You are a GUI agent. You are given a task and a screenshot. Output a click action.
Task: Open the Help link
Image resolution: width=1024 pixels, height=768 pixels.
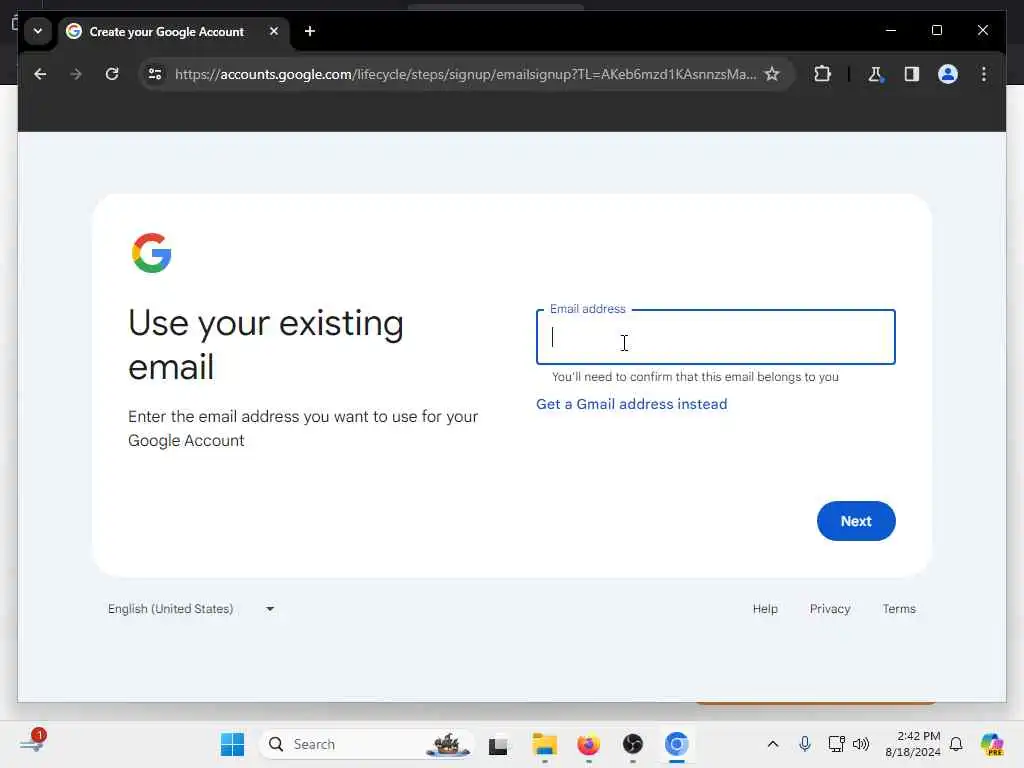coord(765,609)
